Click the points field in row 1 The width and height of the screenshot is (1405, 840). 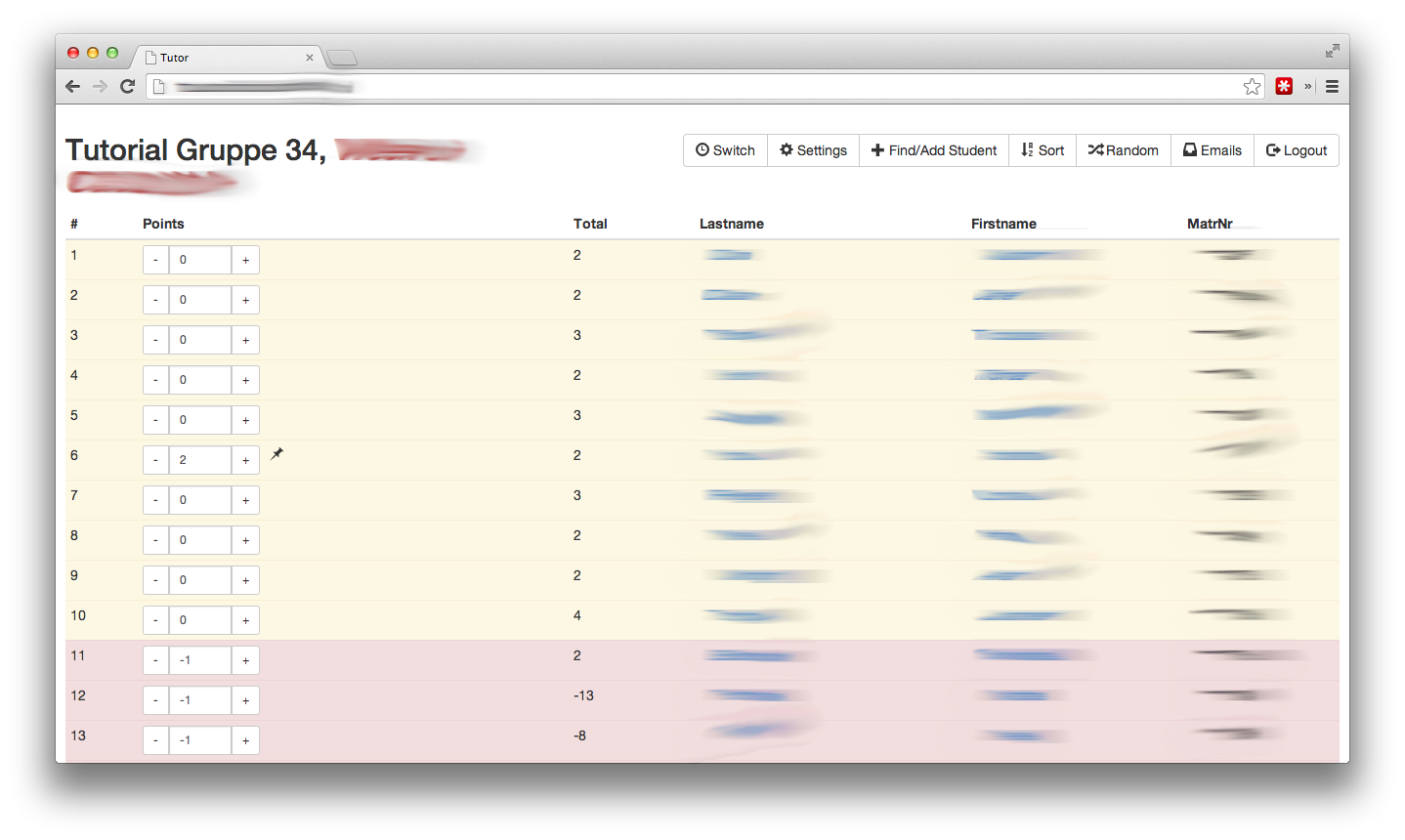click(x=200, y=260)
